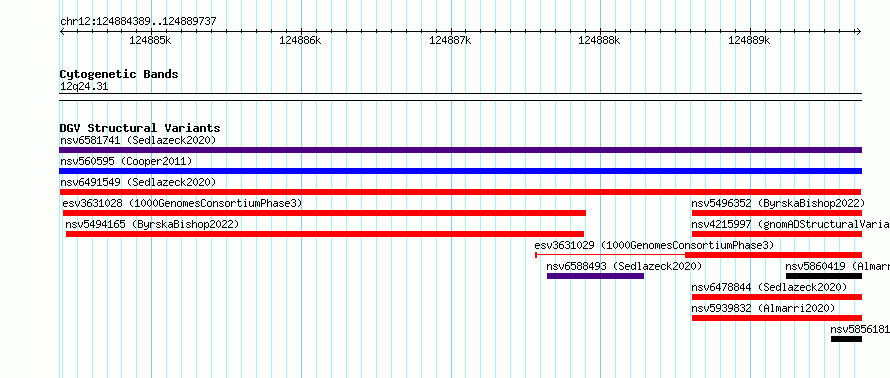Open the nsv6491549 (Sedlazeck2020) label
The width and height of the screenshot is (890, 378).
click(138, 182)
